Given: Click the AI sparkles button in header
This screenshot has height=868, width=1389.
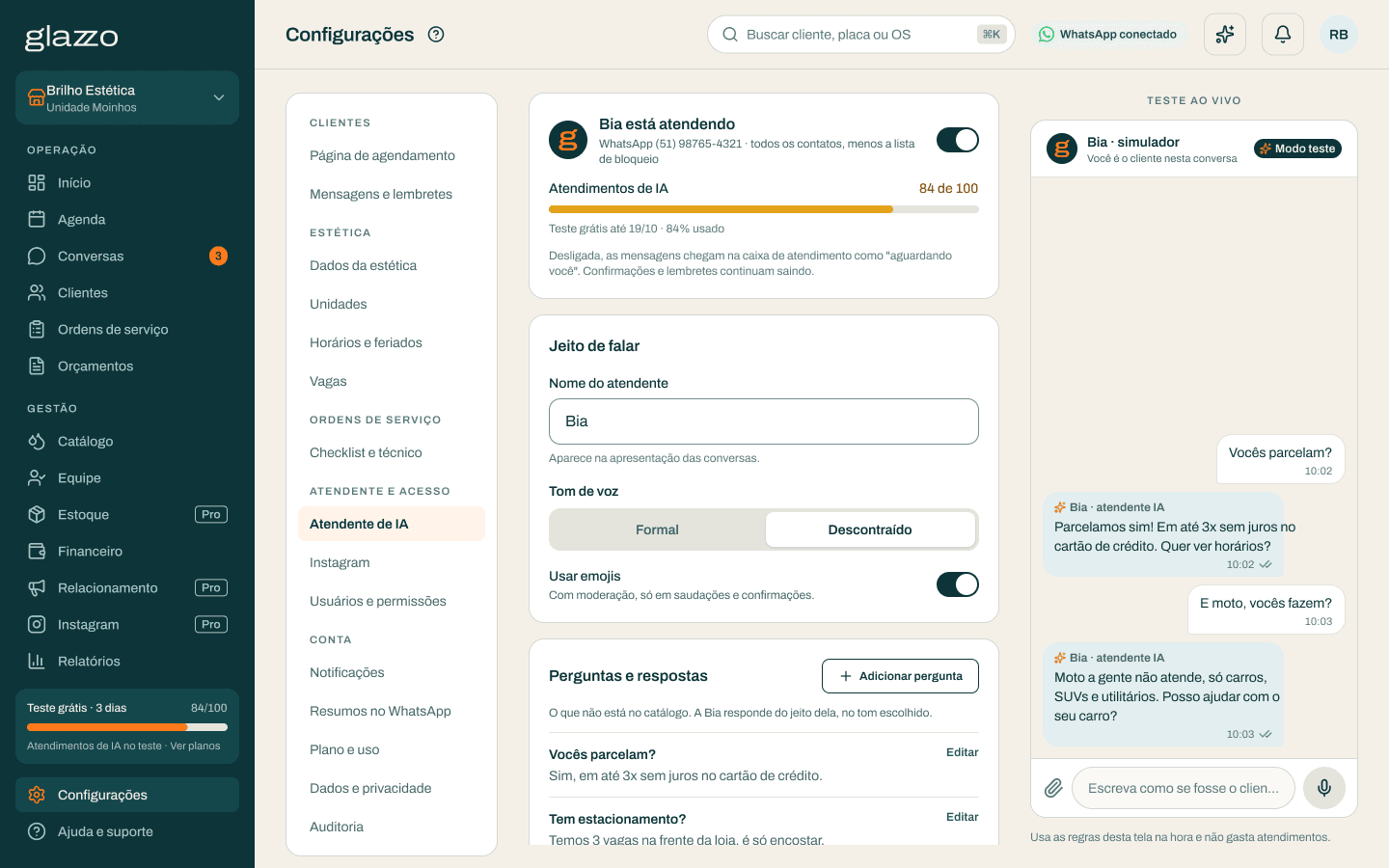Looking at the screenshot, I should coord(1225,35).
